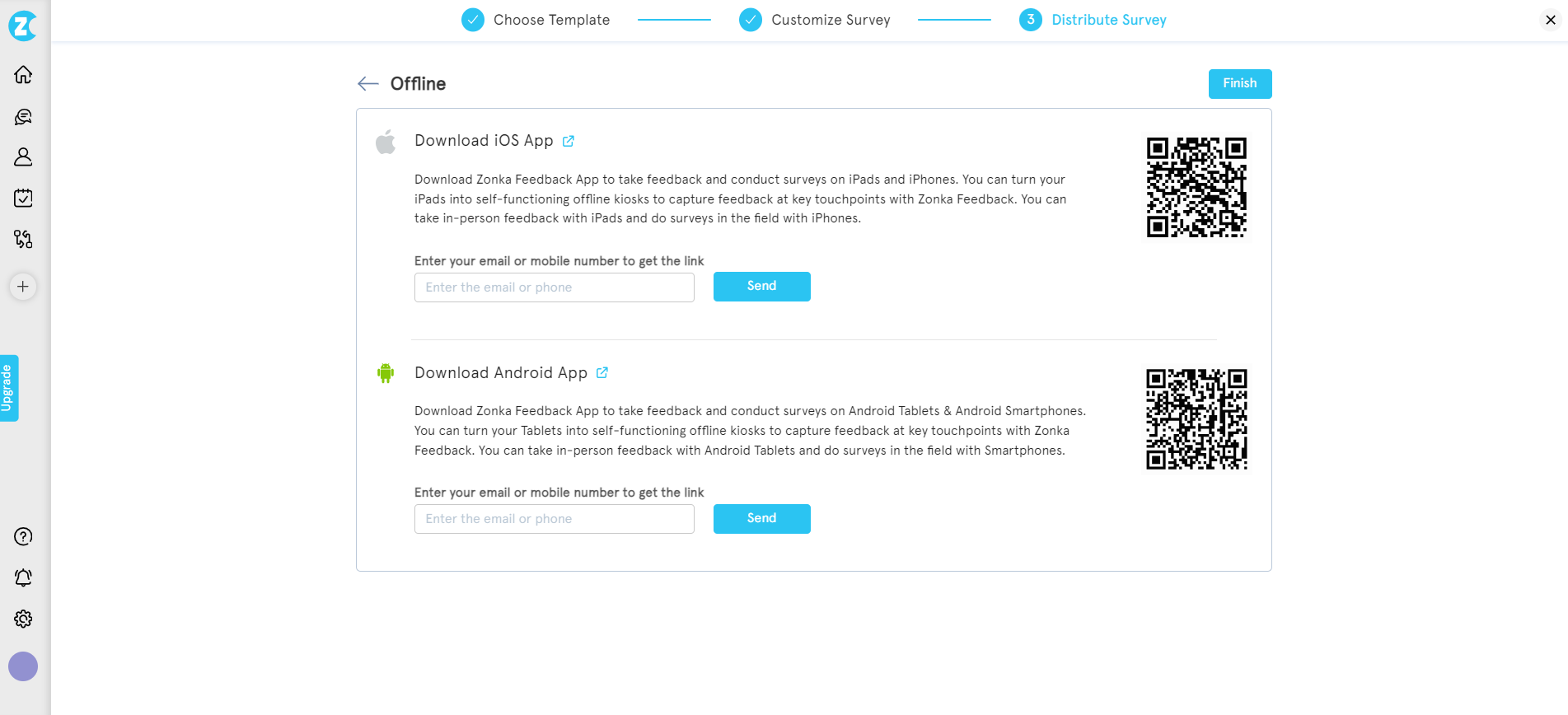Click the Finish button

[x=1239, y=83]
